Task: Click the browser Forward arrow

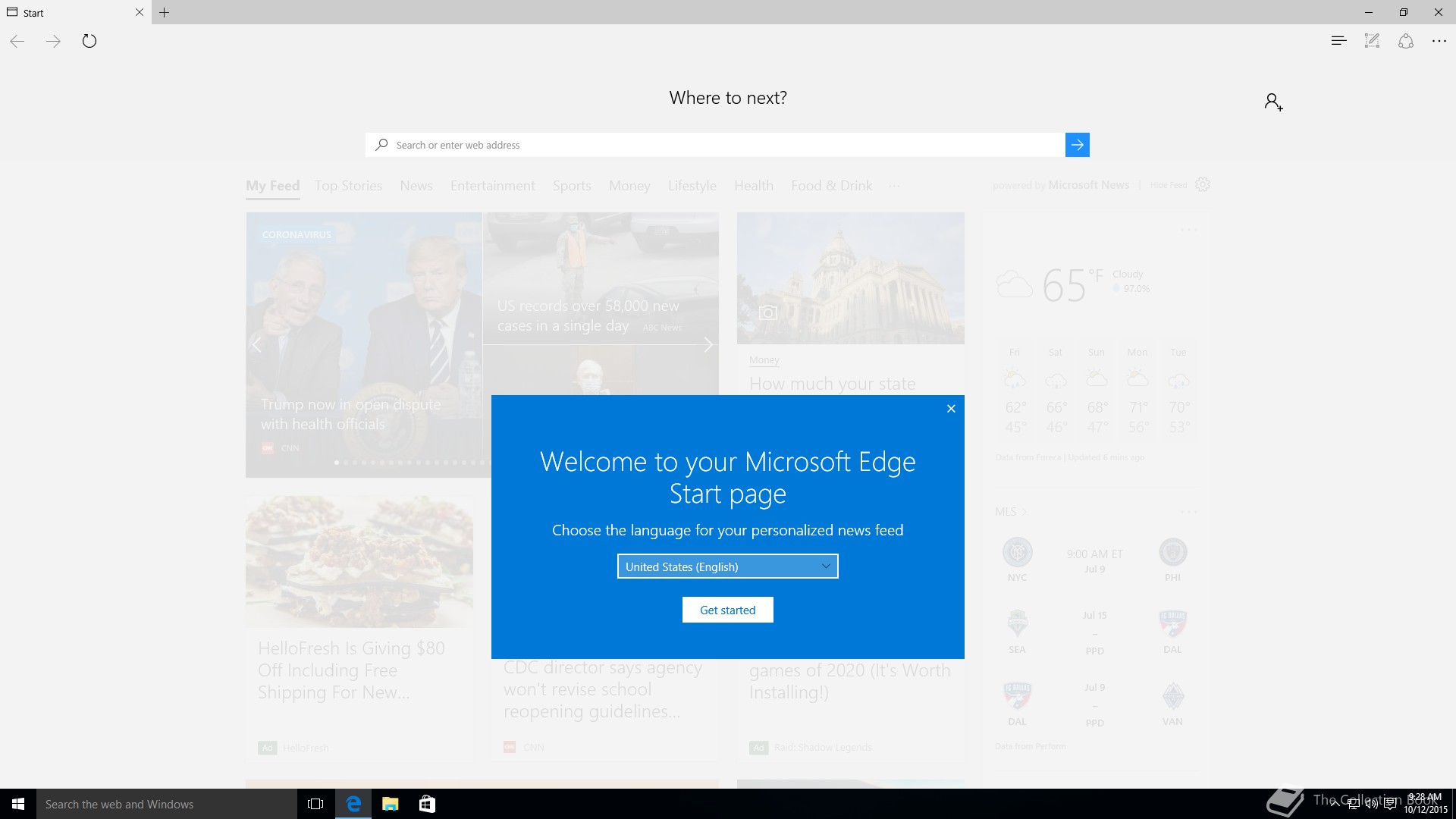Action: (53, 41)
